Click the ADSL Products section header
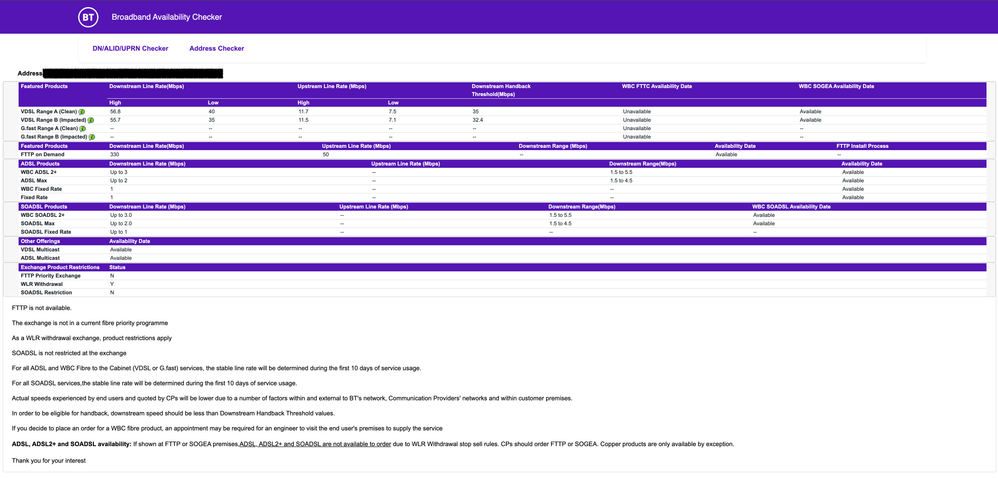This screenshot has width=998, height=478. point(38,164)
